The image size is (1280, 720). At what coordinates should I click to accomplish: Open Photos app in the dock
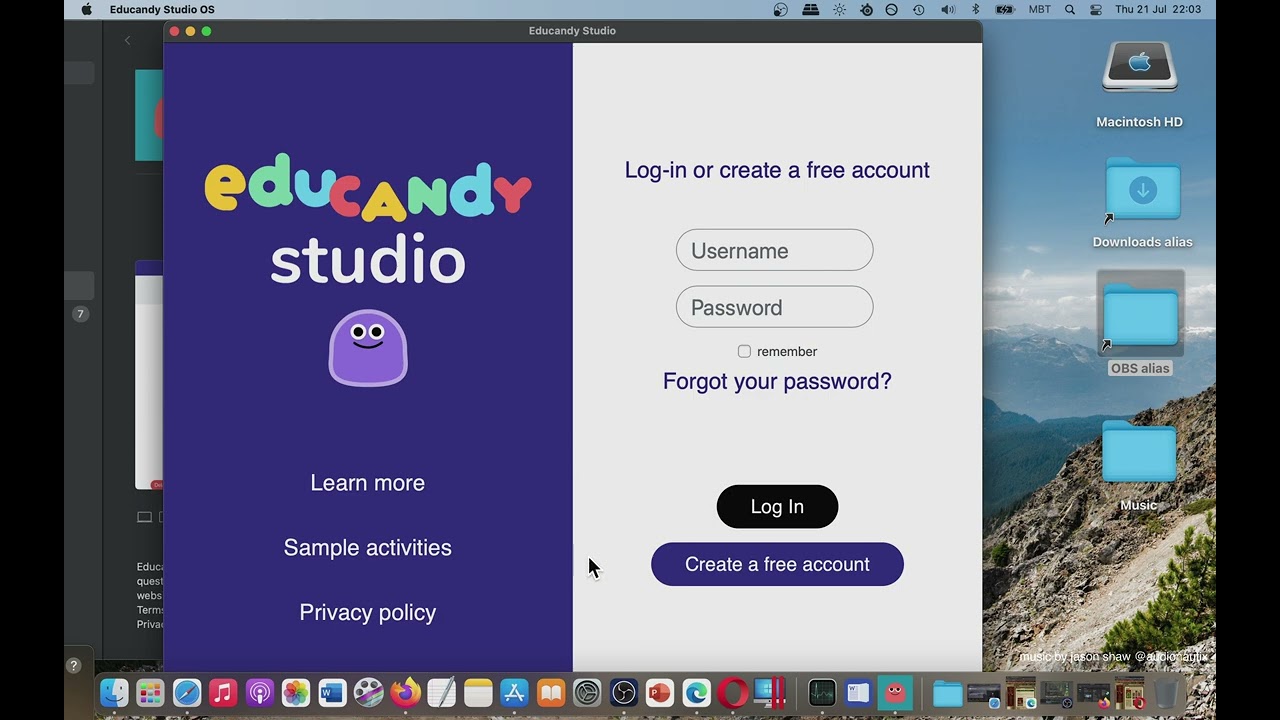pyautogui.click(x=296, y=692)
